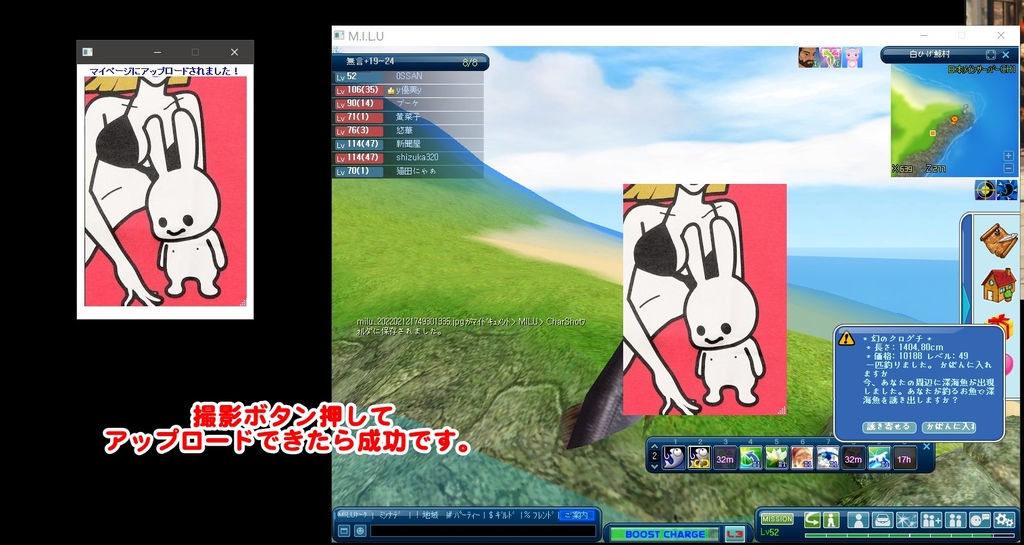The image size is (1024, 545).
Task: Activate the lotus flower skill in slot 5
Action: 777,458
